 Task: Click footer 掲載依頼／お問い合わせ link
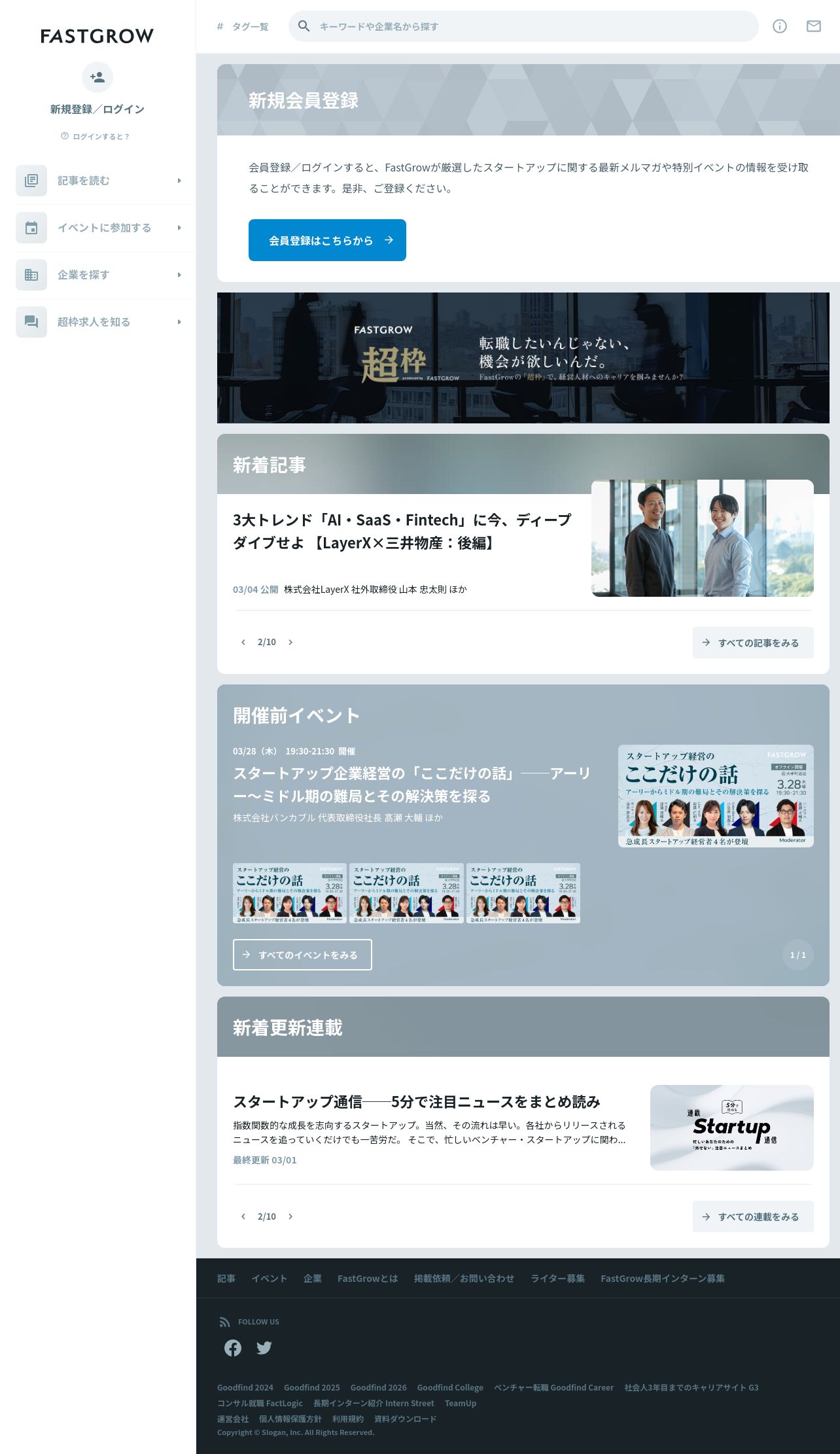(464, 1278)
